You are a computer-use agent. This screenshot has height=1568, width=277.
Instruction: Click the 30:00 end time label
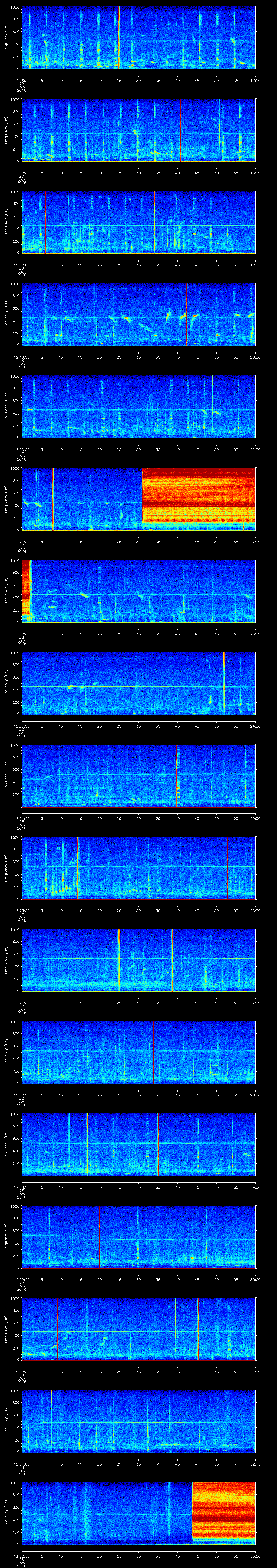point(255,1279)
